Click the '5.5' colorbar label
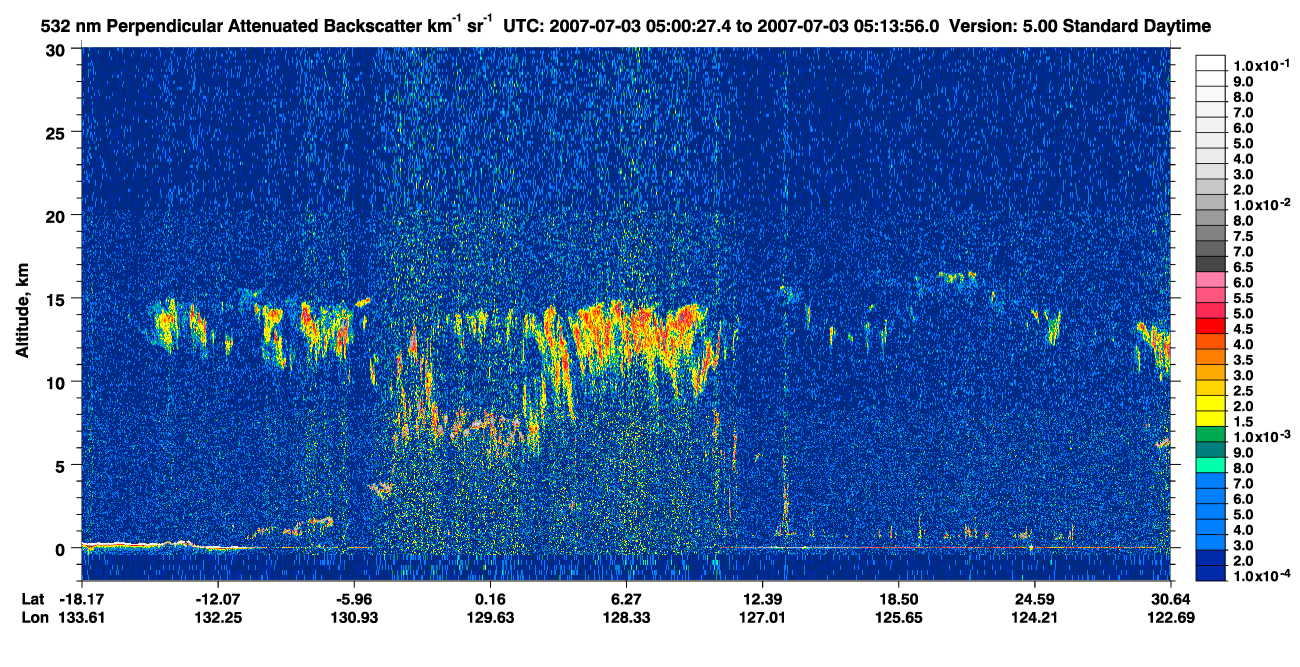The width and height of the screenshot is (1300, 667). (1243, 299)
